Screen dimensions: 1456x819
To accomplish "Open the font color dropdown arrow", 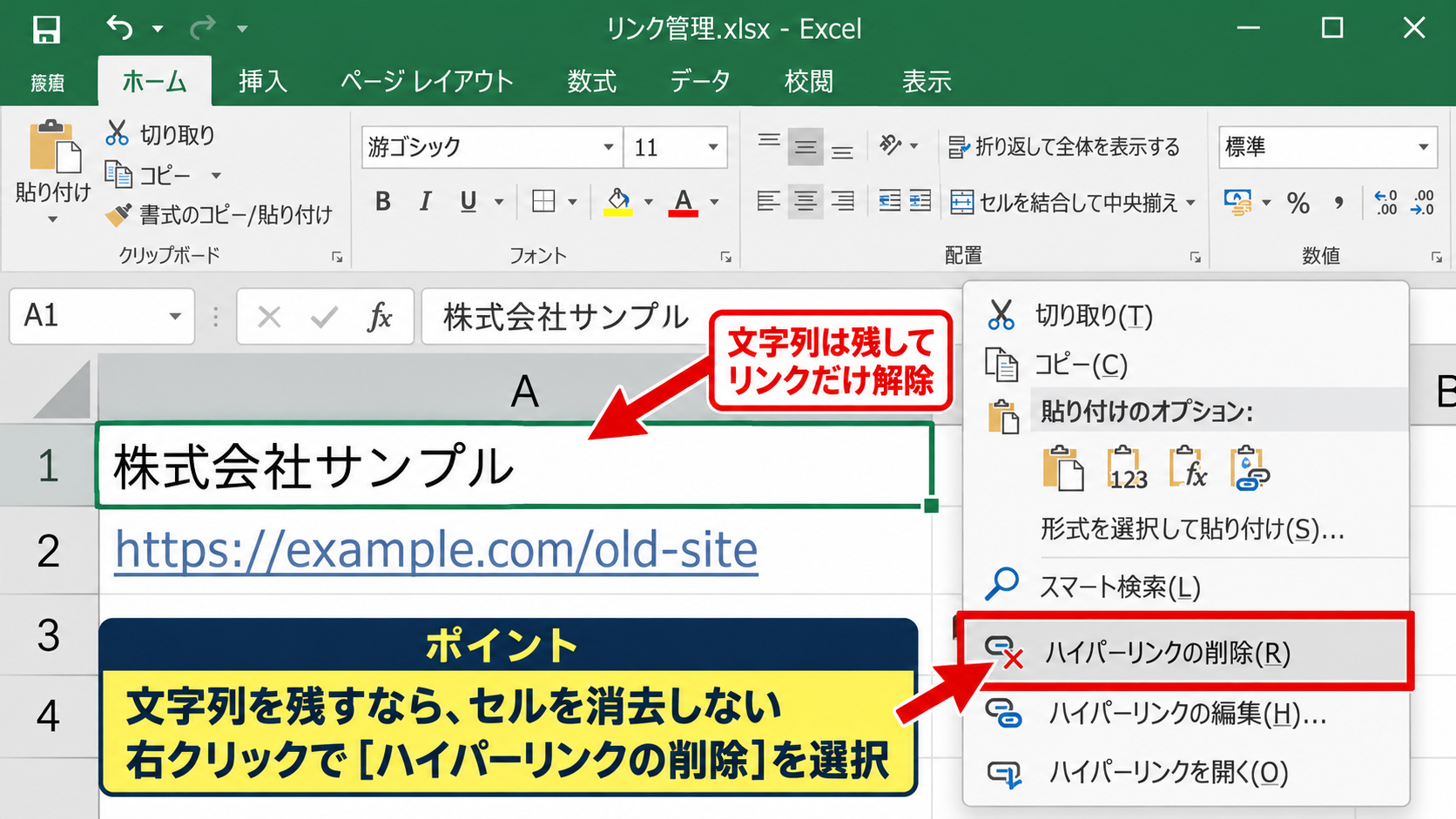I will 715,202.
